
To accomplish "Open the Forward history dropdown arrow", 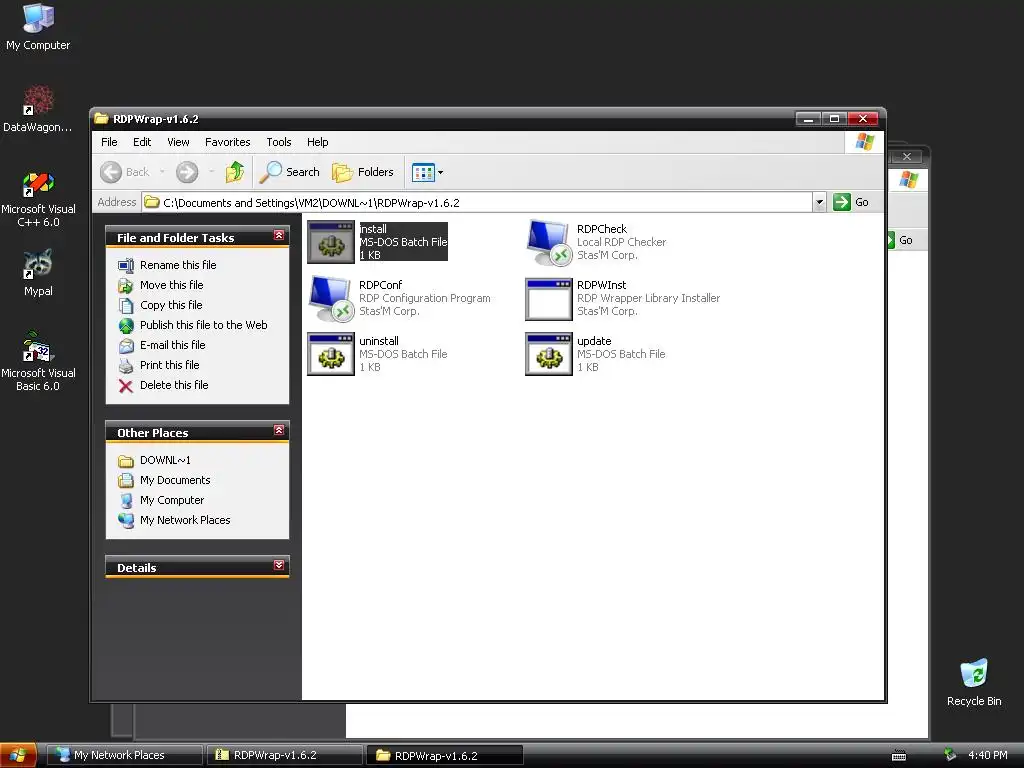I will click(x=212, y=172).
